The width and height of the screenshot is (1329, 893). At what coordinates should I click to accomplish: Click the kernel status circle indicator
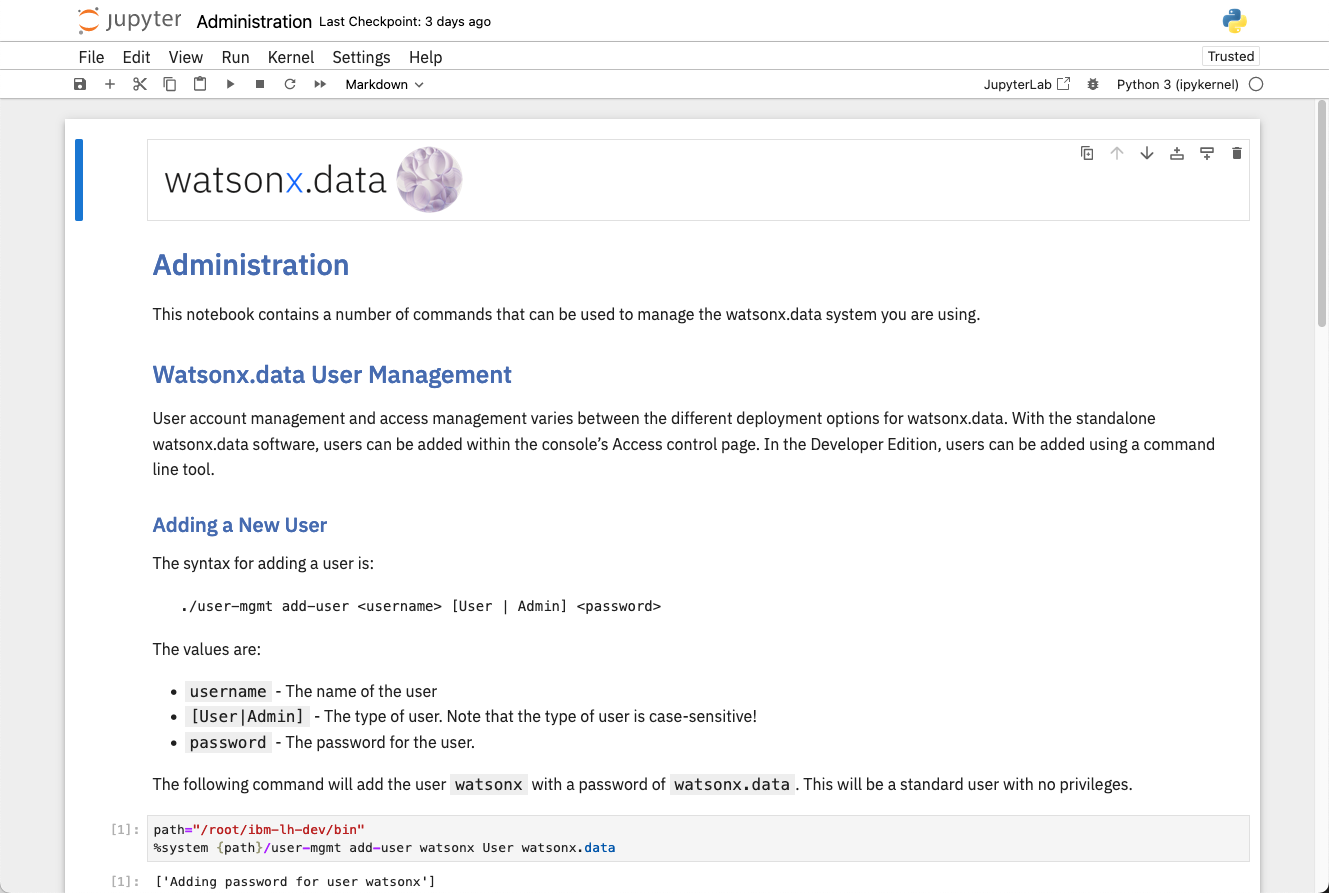(1256, 84)
